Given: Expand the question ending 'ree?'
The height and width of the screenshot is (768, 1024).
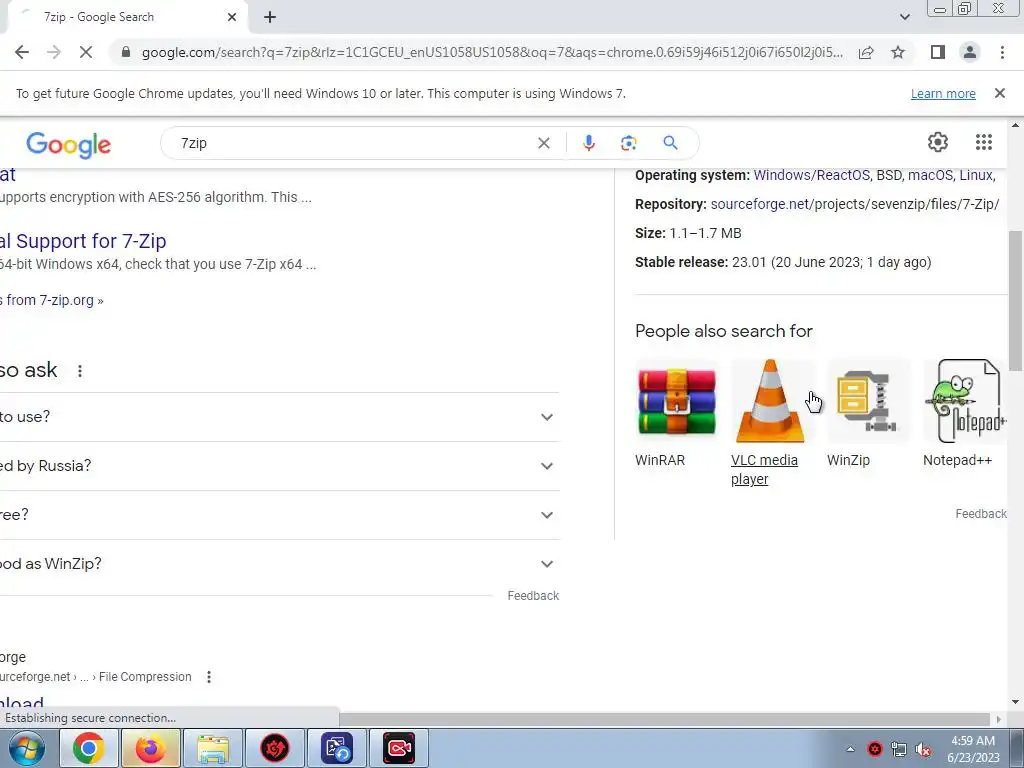Looking at the screenshot, I should click(280, 515).
